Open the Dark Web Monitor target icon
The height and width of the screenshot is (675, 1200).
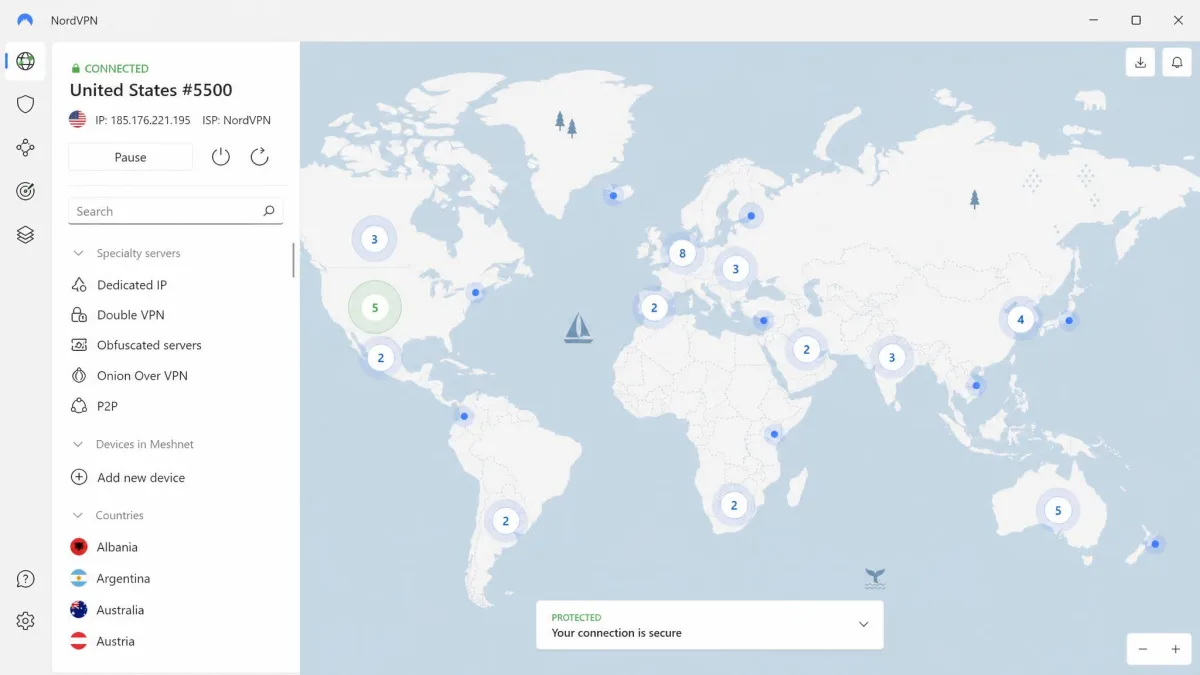coord(26,191)
